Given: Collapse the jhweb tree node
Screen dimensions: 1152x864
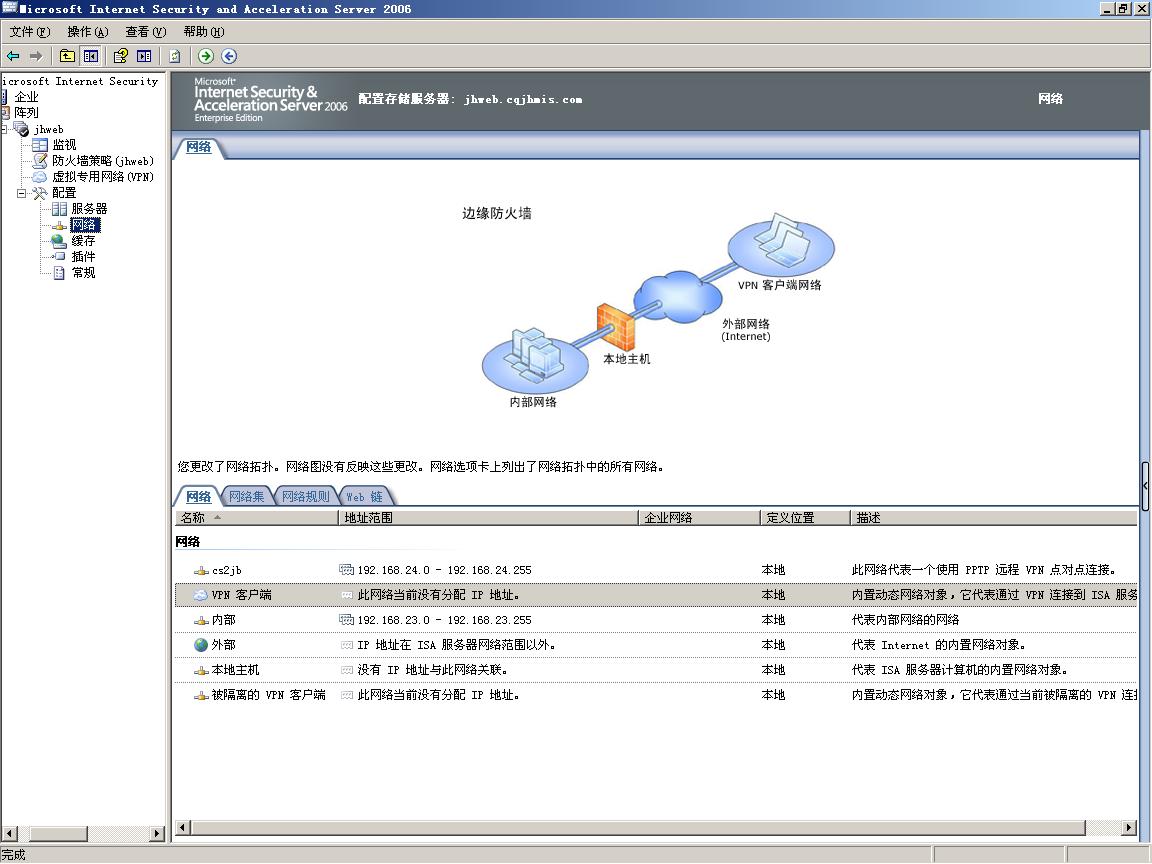Looking at the screenshot, I should pyautogui.click(x=4, y=129).
